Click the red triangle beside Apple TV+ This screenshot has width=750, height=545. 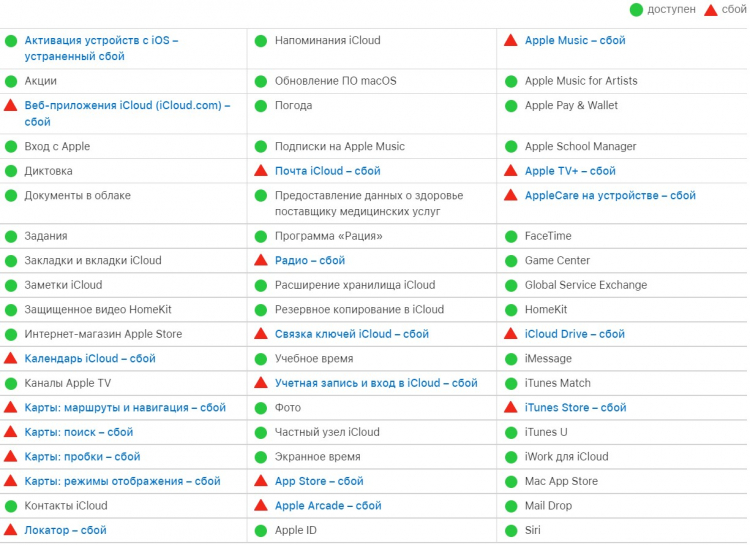pyautogui.click(x=511, y=170)
